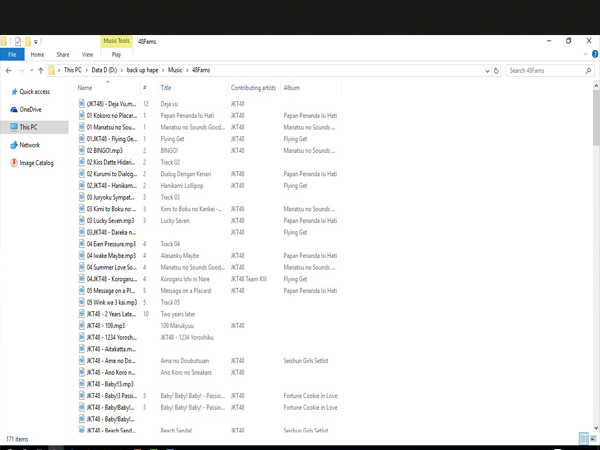Click album Seishun Girls Setlist for Ame no Doubutsuen
The width and height of the screenshot is (600, 450).
click(x=306, y=360)
